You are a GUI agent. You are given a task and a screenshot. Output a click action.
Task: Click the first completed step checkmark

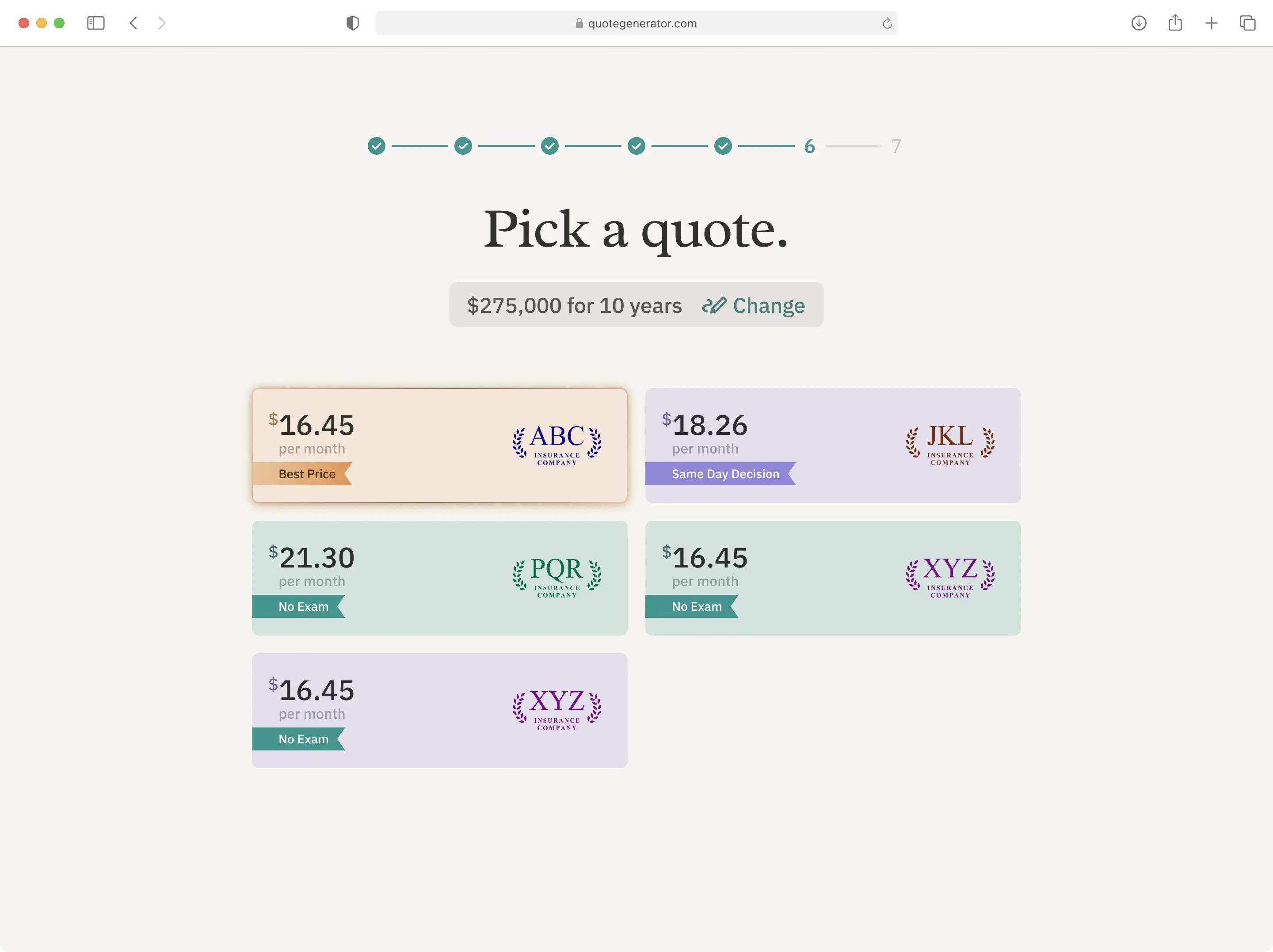click(x=377, y=146)
